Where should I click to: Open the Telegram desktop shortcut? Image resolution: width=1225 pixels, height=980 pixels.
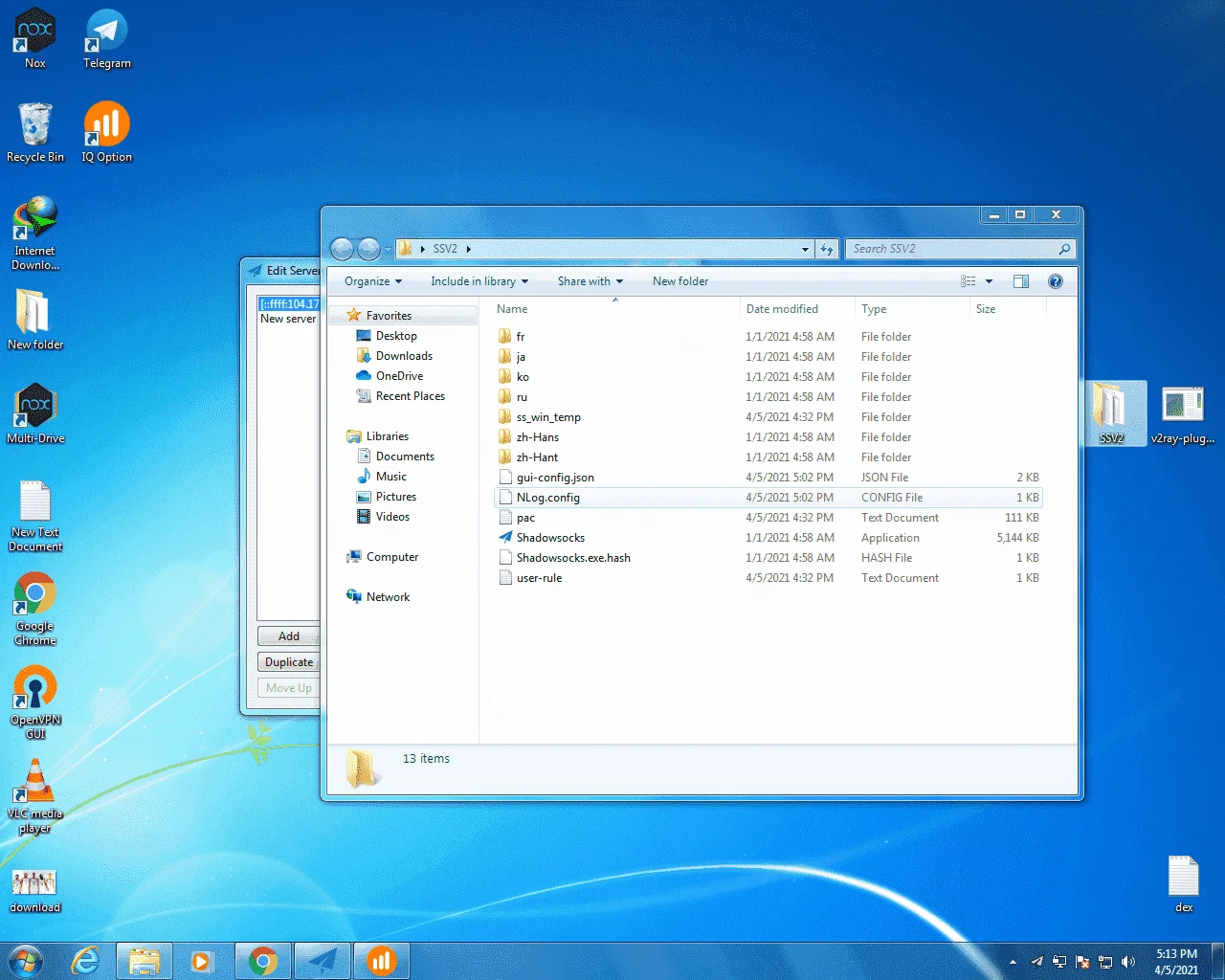(107, 38)
